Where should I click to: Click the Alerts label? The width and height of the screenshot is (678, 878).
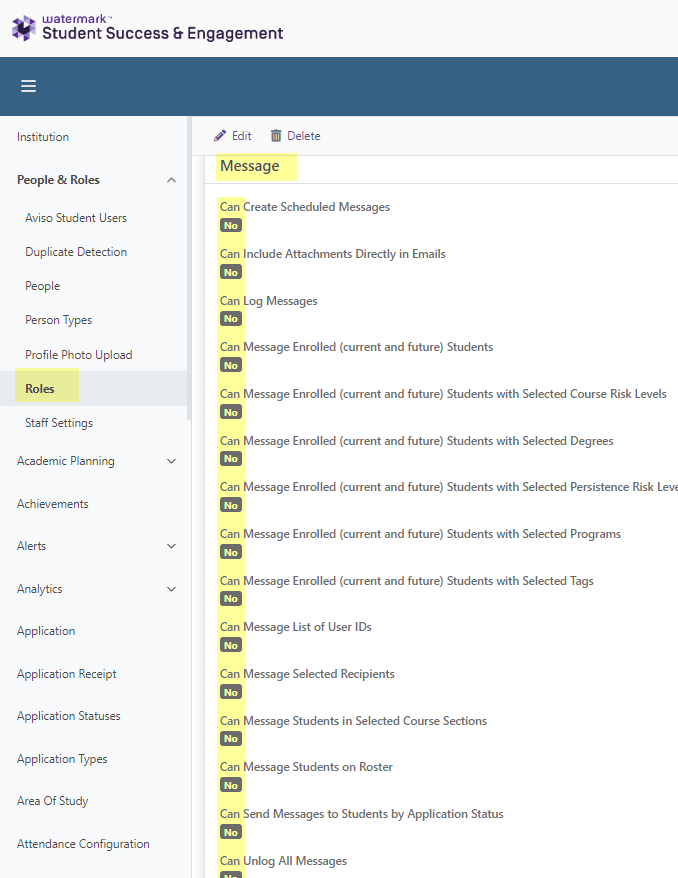tap(31, 546)
